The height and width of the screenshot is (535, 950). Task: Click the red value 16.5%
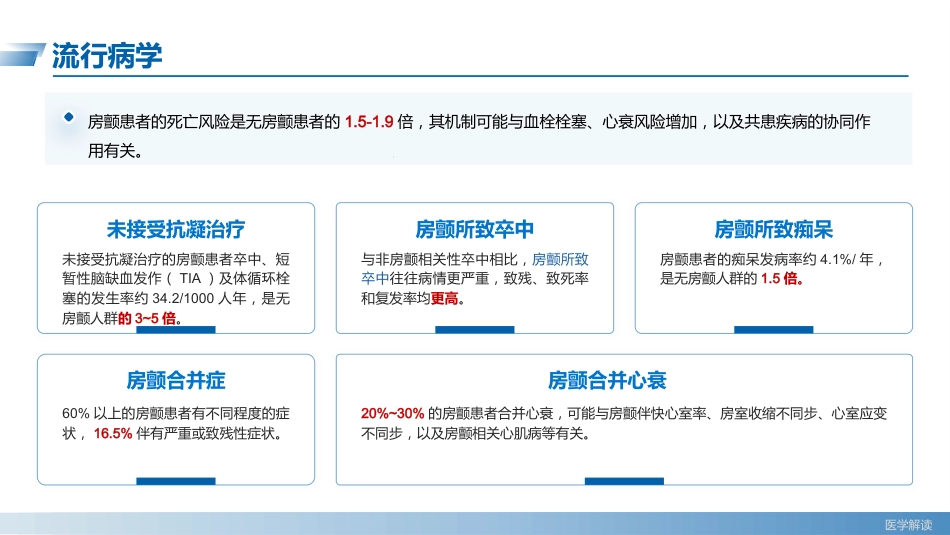pos(113,433)
